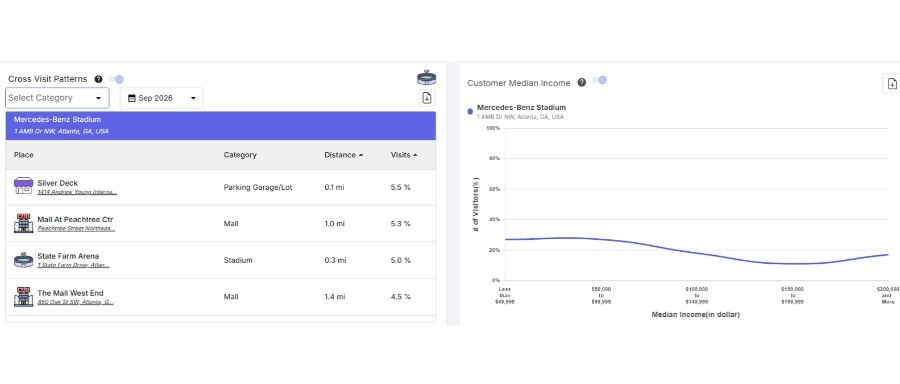Click the Mall At Peachtree Ctr icon
Screen dimensions: 900x384
[24, 223]
